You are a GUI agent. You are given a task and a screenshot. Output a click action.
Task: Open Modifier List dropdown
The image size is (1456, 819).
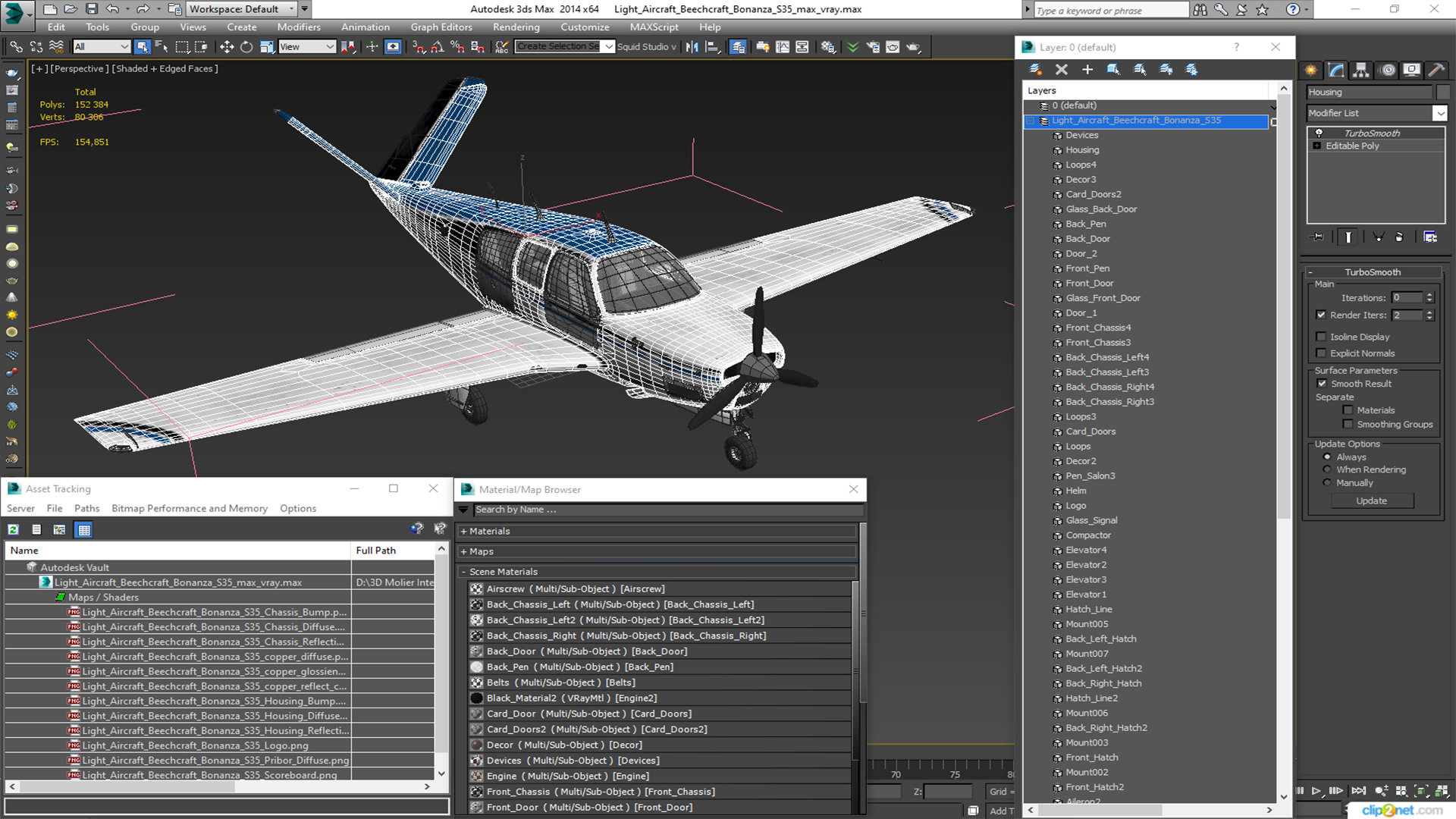click(x=1439, y=113)
